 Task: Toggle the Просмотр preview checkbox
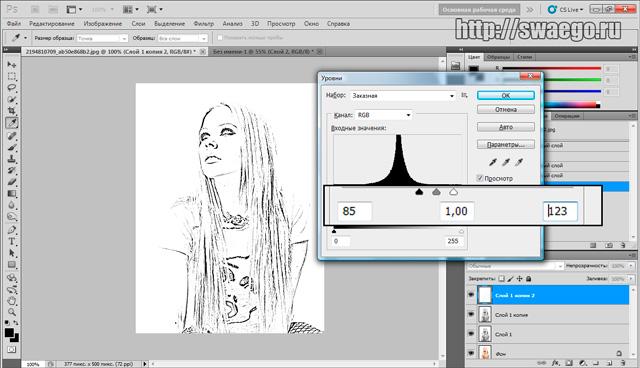[480, 178]
